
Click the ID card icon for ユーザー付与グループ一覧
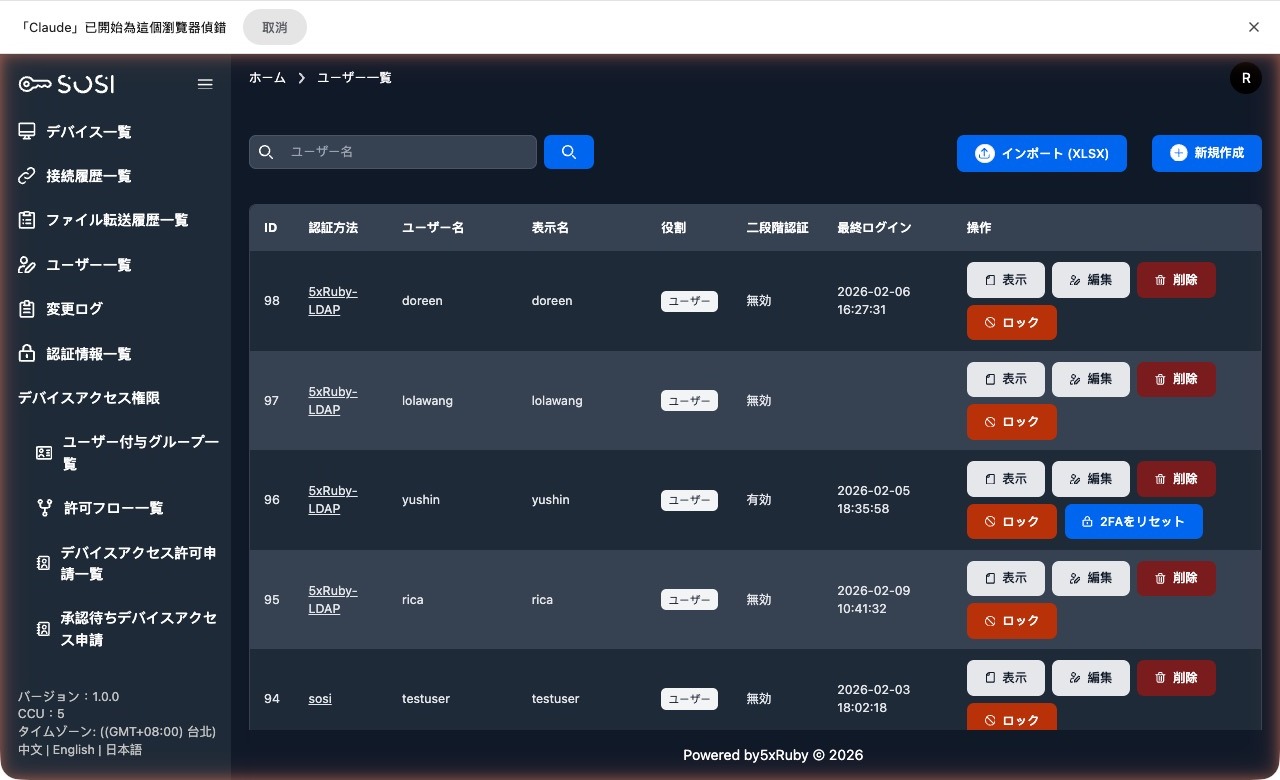click(44, 453)
